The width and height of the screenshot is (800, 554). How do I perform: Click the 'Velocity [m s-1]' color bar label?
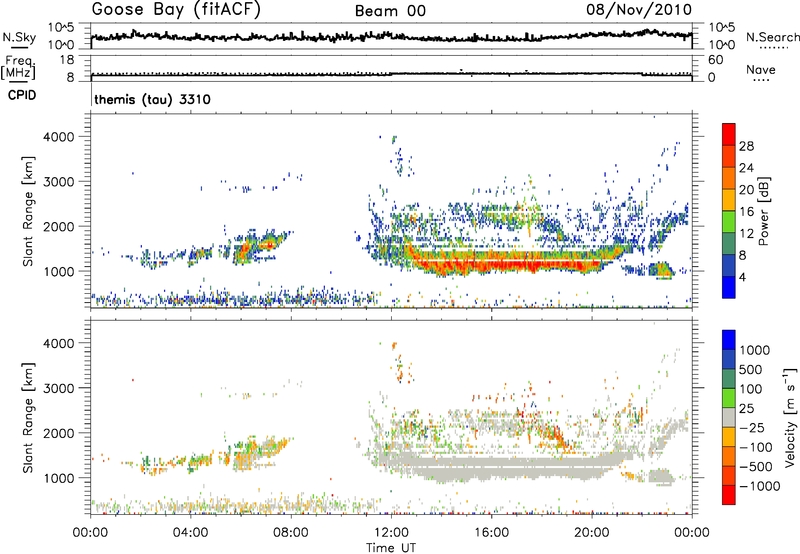point(790,417)
